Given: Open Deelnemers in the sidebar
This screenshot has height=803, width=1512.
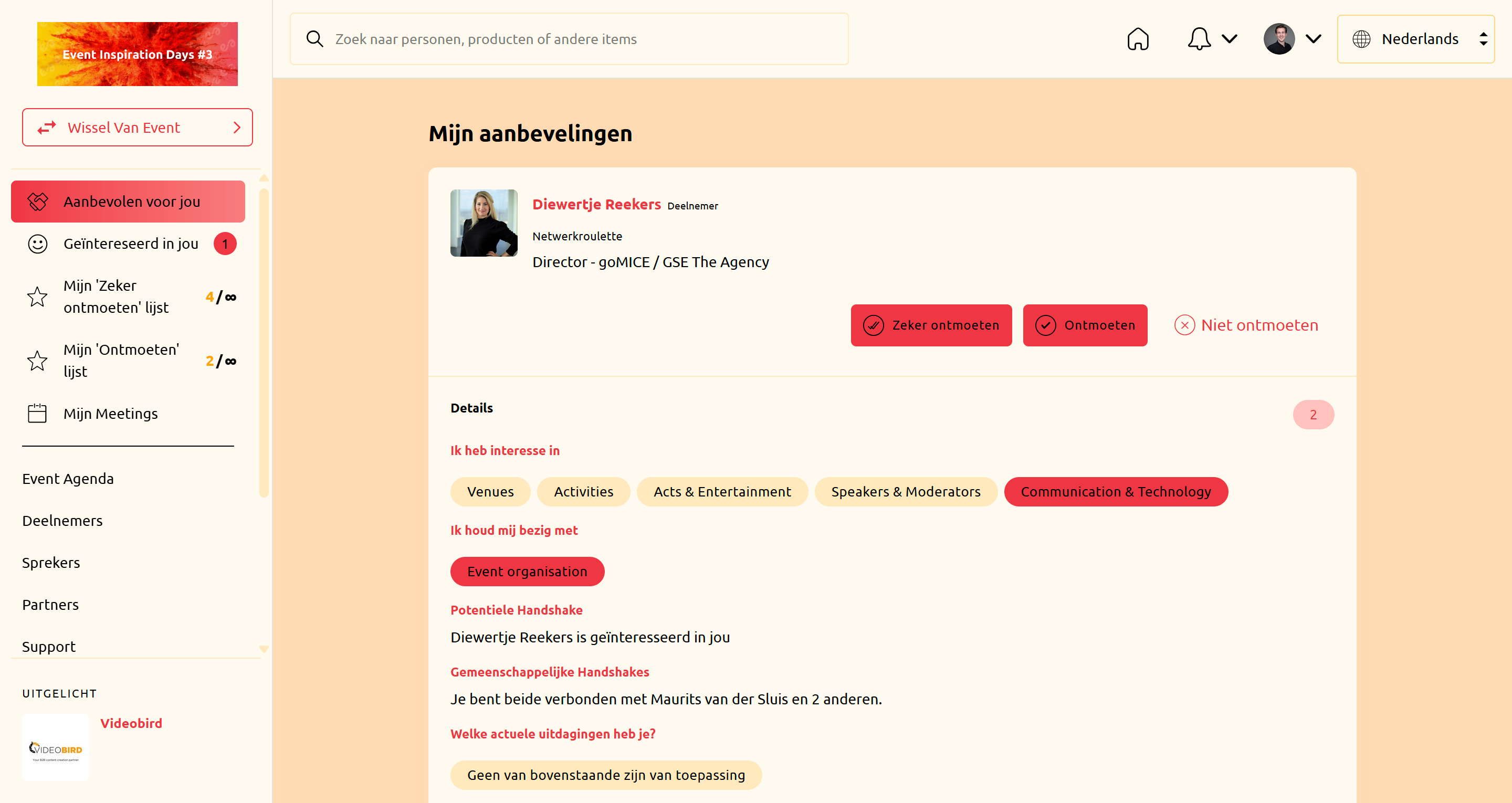Looking at the screenshot, I should (x=62, y=520).
